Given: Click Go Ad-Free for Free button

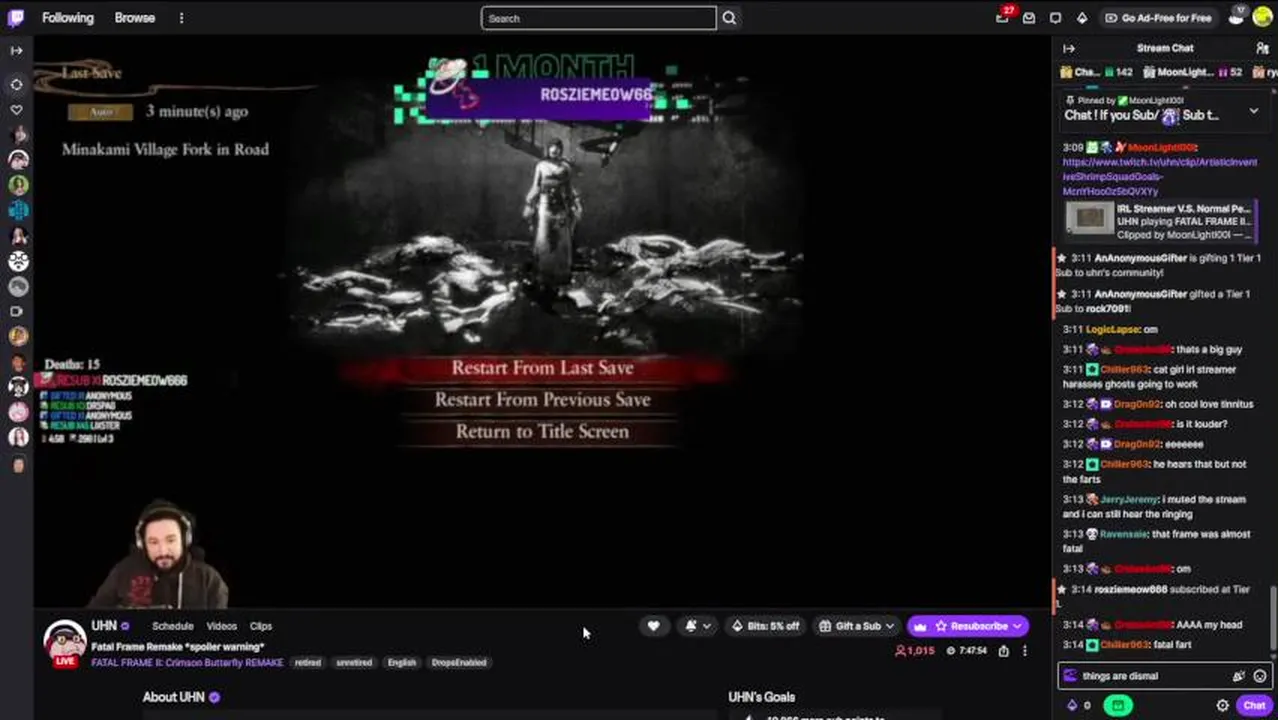Looking at the screenshot, I should point(1157,18).
